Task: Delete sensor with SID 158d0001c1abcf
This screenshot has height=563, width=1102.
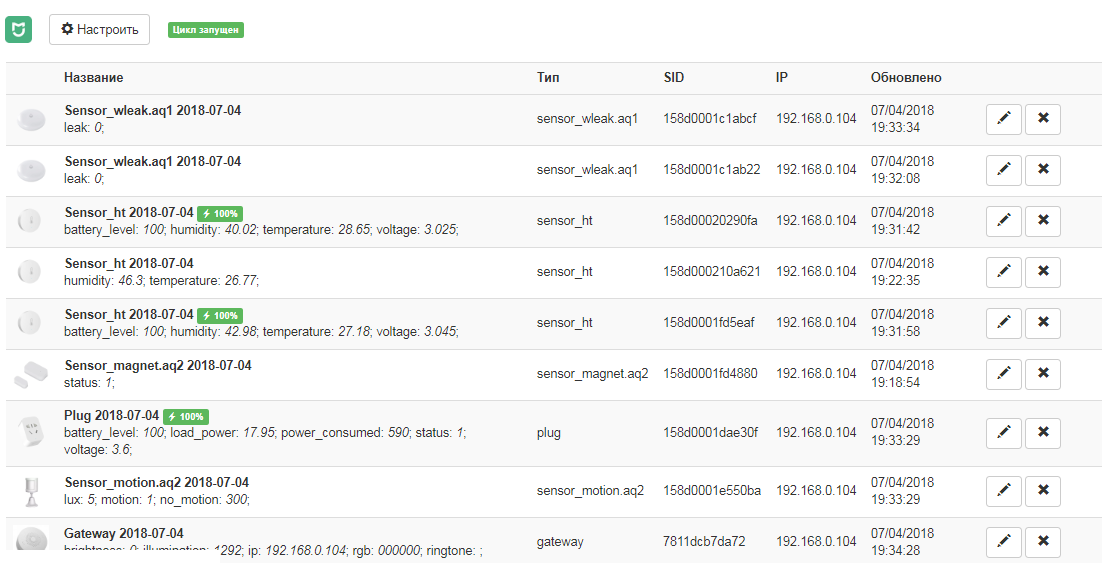Action: click(1043, 119)
